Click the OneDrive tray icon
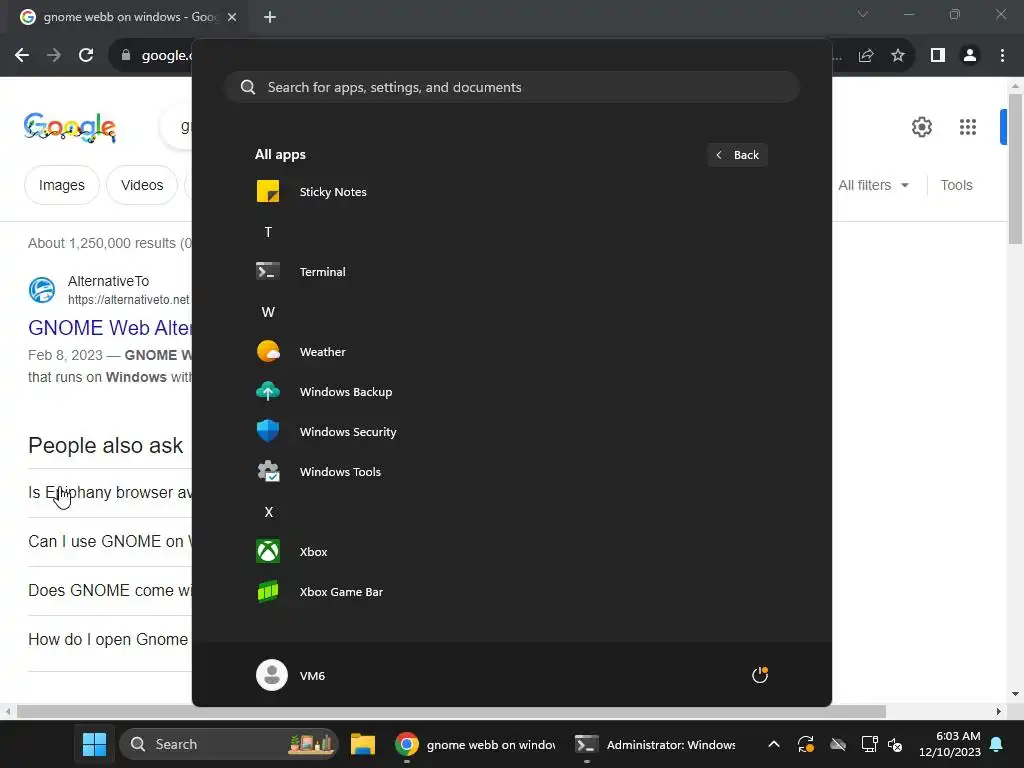The image size is (1024, 768). (838, 744)
